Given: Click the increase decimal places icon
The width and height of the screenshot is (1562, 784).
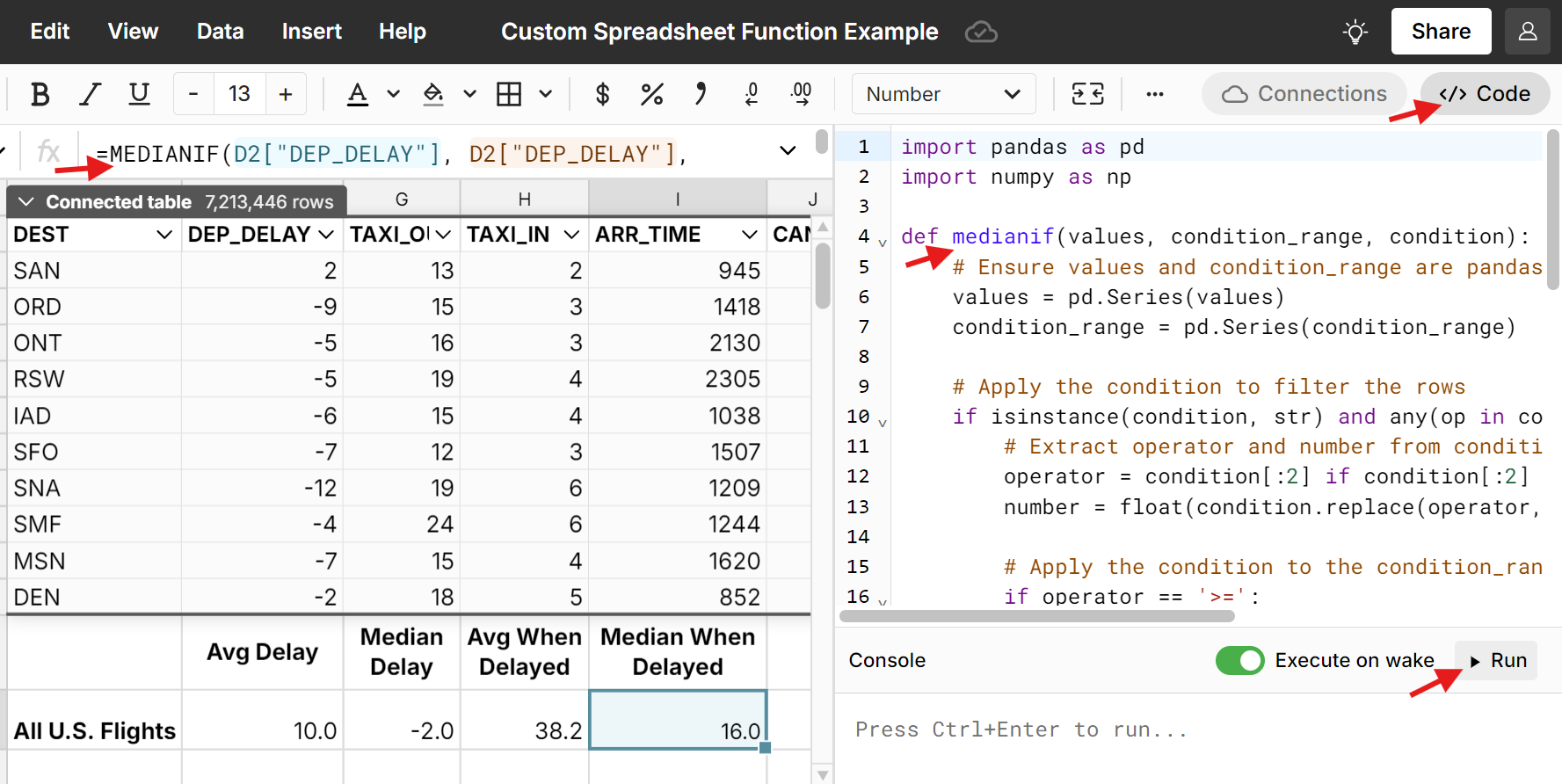Looking at the screenshot, I should 802,94.
